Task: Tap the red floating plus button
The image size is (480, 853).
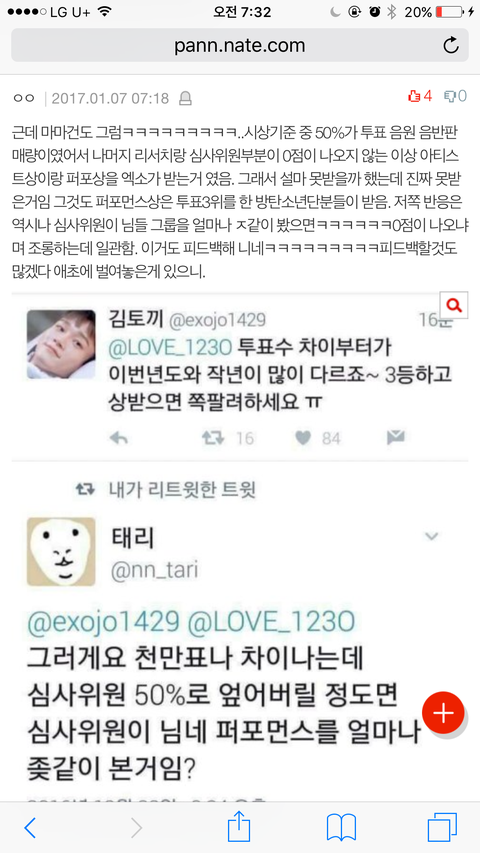Action: [x=443, y=713]
